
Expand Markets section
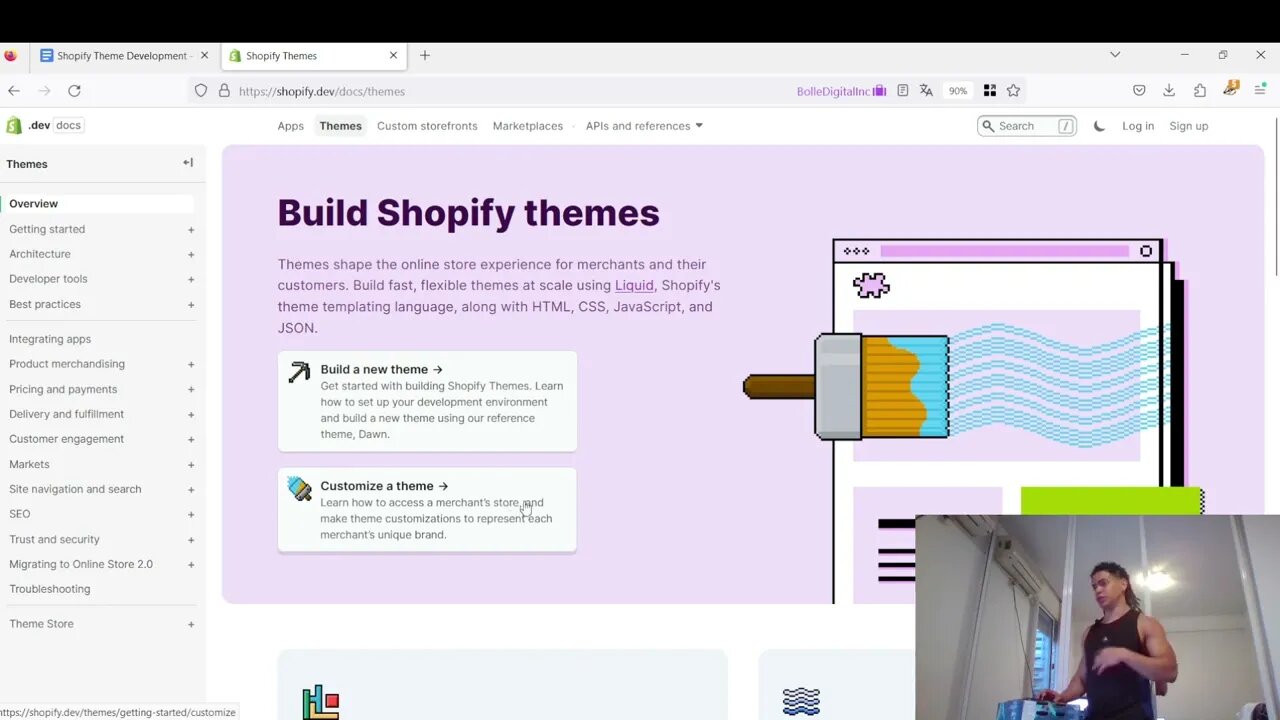[x=191, y=464]
